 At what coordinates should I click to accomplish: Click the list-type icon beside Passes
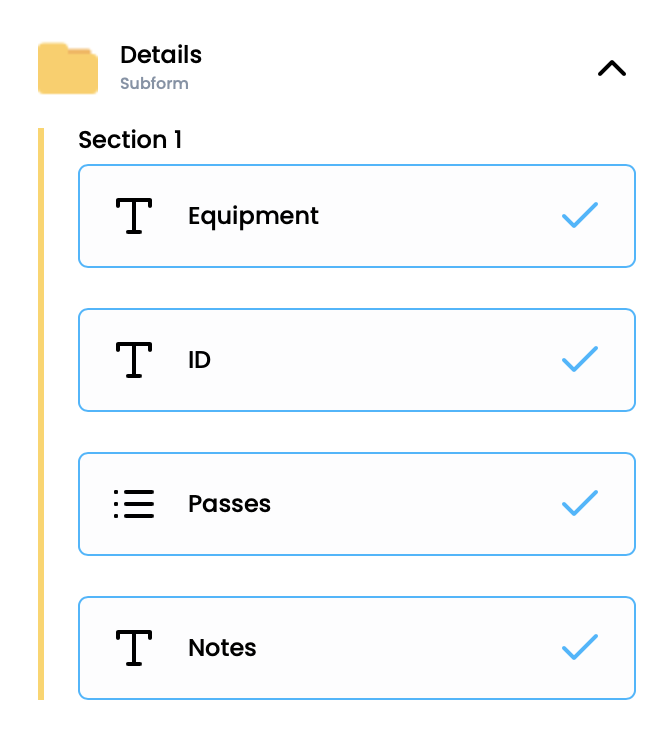point(134,504)
